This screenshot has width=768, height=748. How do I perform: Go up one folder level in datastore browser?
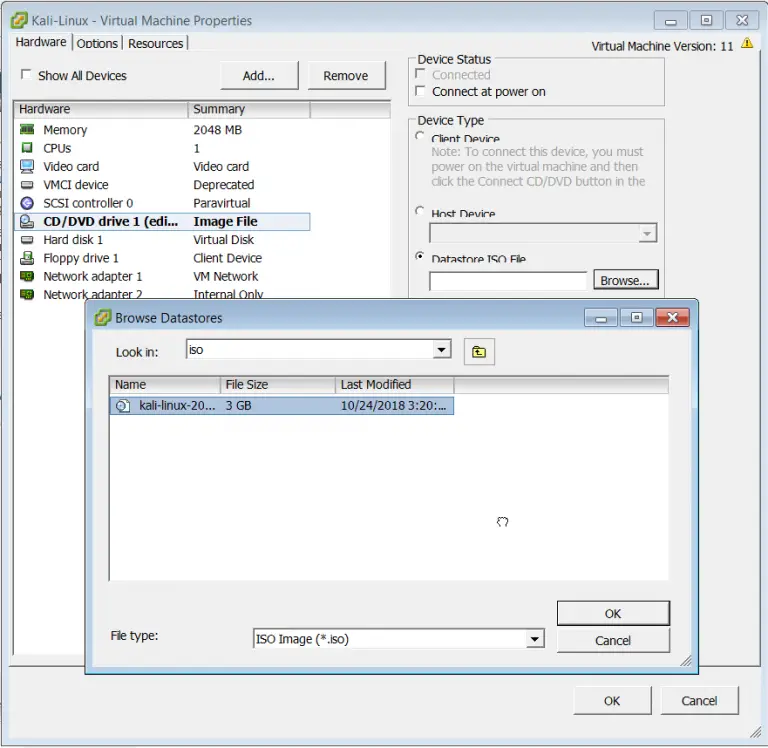[x=479, y=351]
